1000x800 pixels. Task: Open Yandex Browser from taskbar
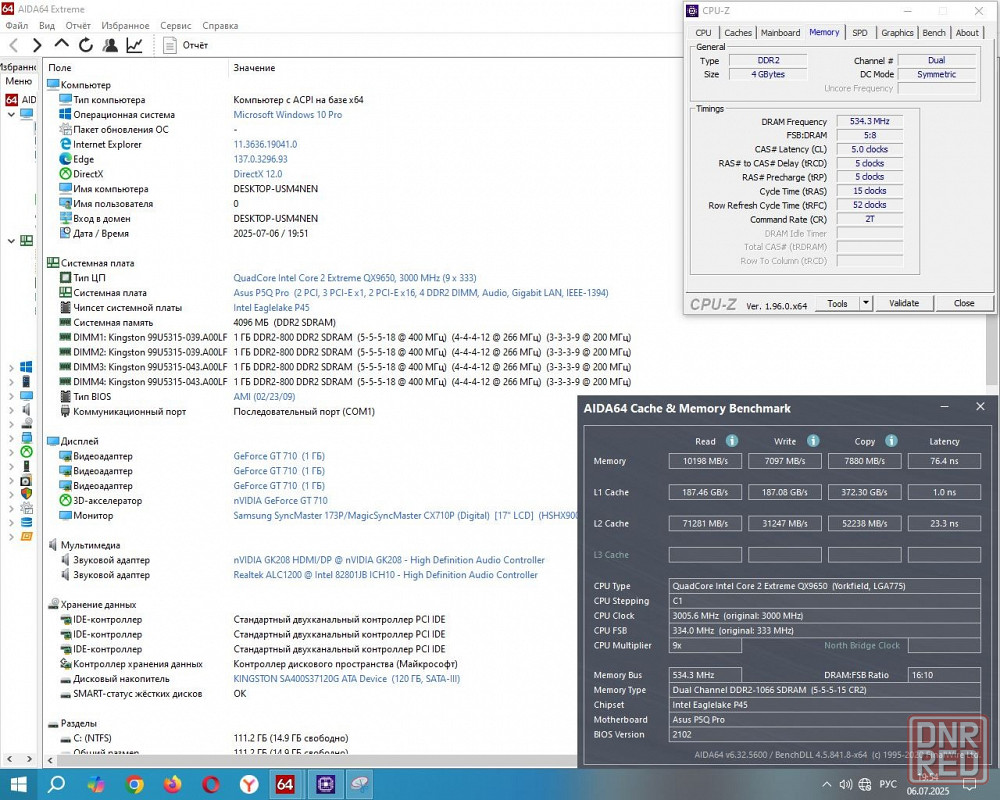(249, 784)
